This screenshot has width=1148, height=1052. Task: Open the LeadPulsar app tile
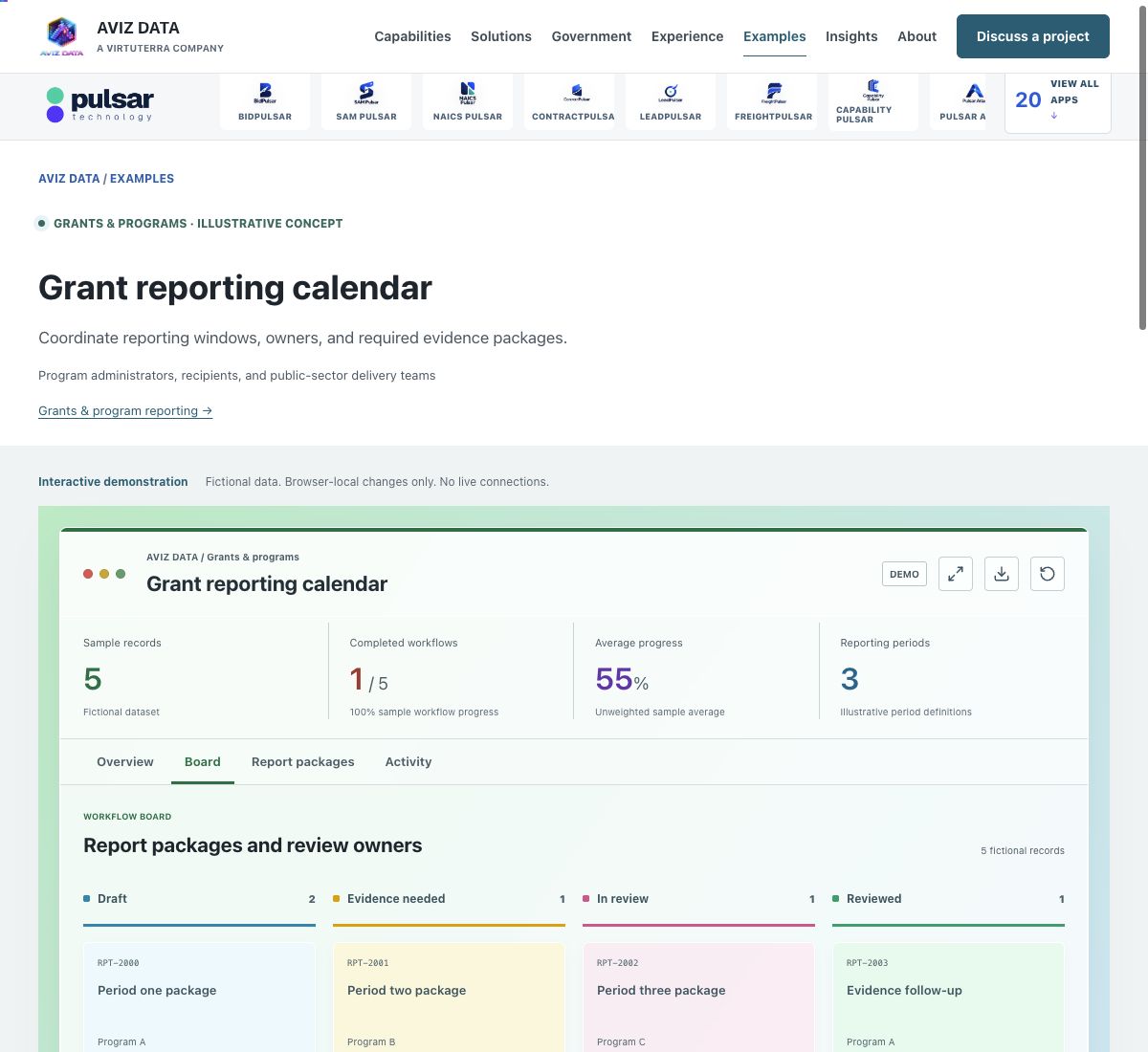pyautogui.click(x=671, y=101)
